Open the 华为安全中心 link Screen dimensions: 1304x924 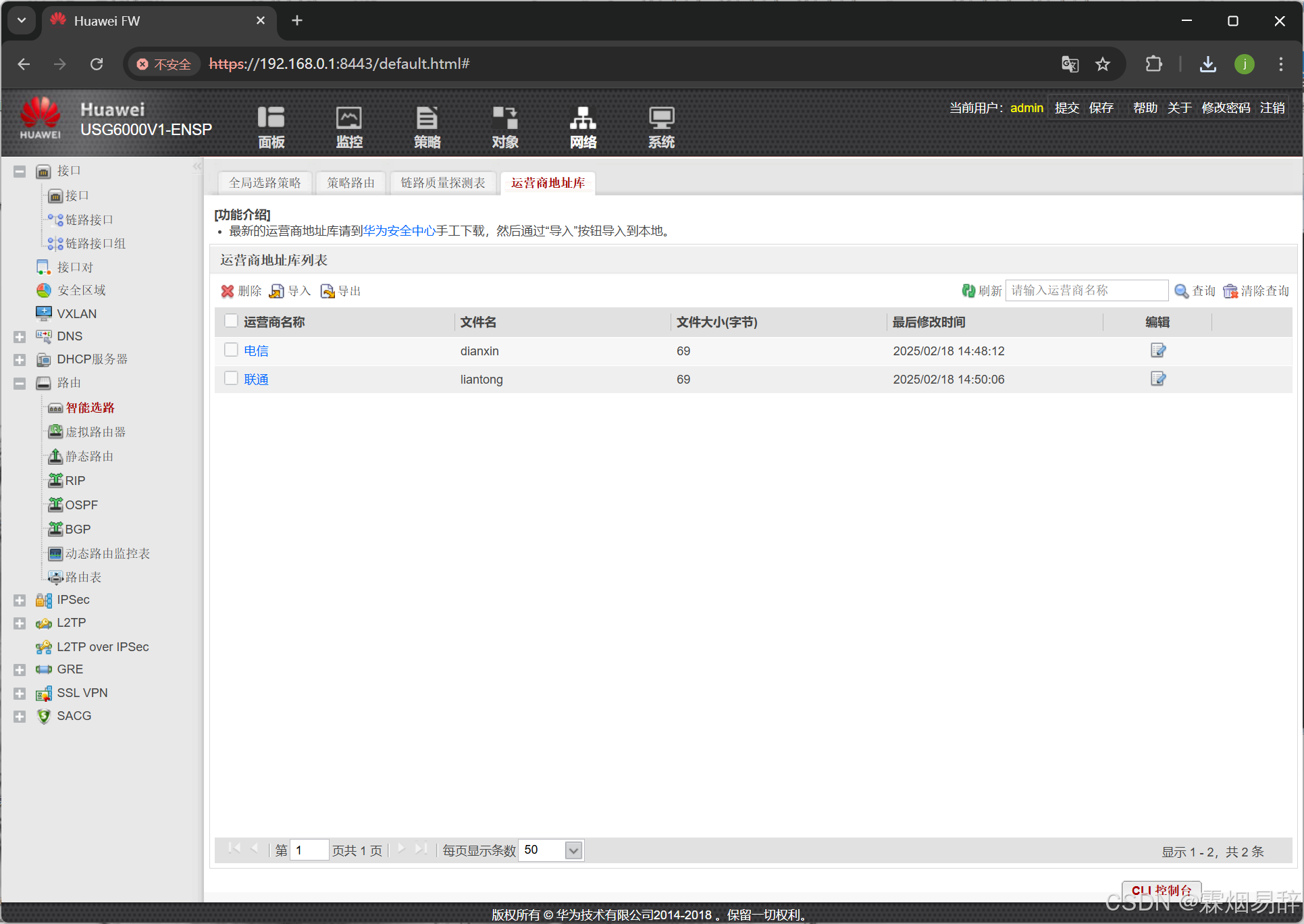pos(399,231)
